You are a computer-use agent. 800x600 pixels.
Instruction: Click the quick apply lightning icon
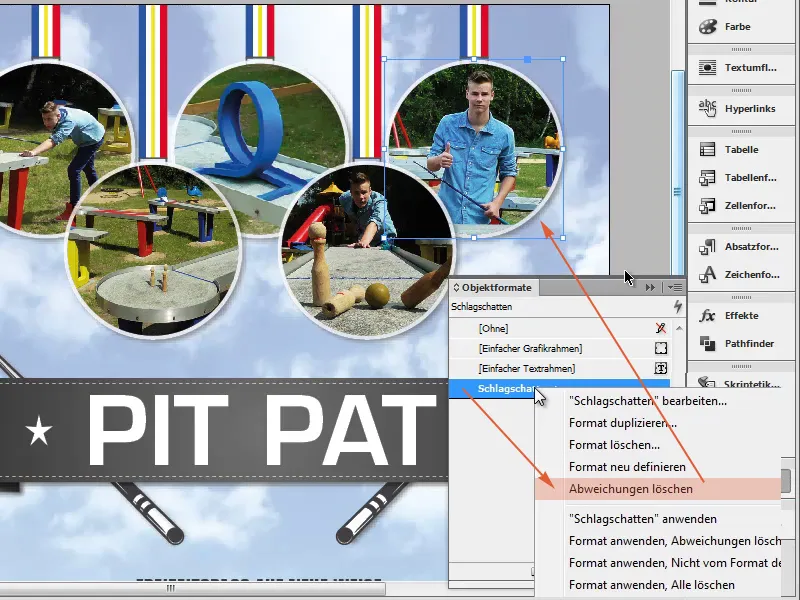[677, 307]
